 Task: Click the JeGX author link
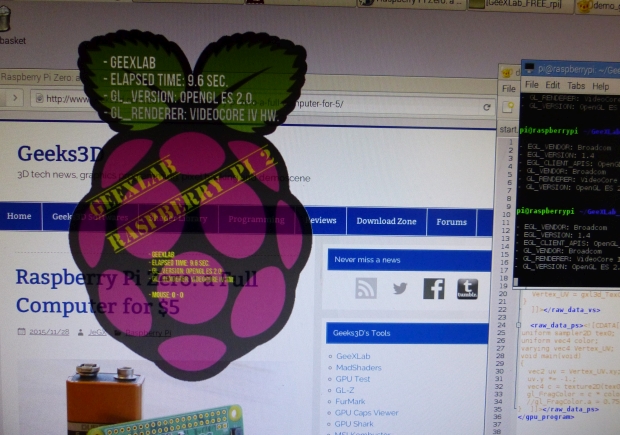[97, 332]
